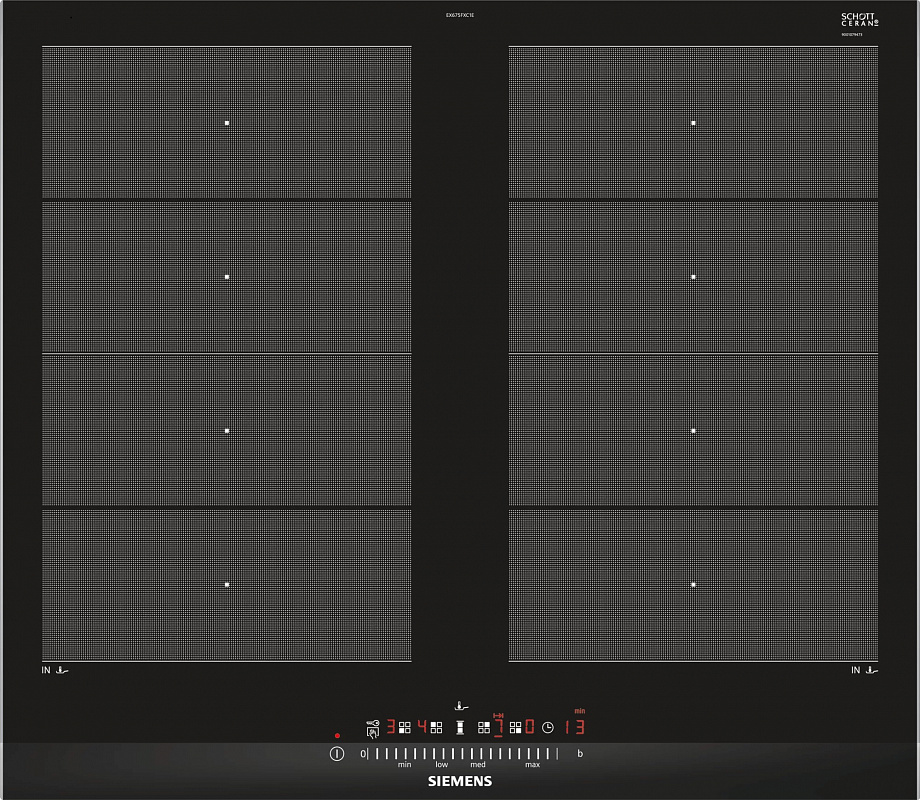Image resolution: width=920 pixels, height=800 pixels.
Task: Select the zone icon beside red 4
Action: pyautogui.click(x=437, y=727)
